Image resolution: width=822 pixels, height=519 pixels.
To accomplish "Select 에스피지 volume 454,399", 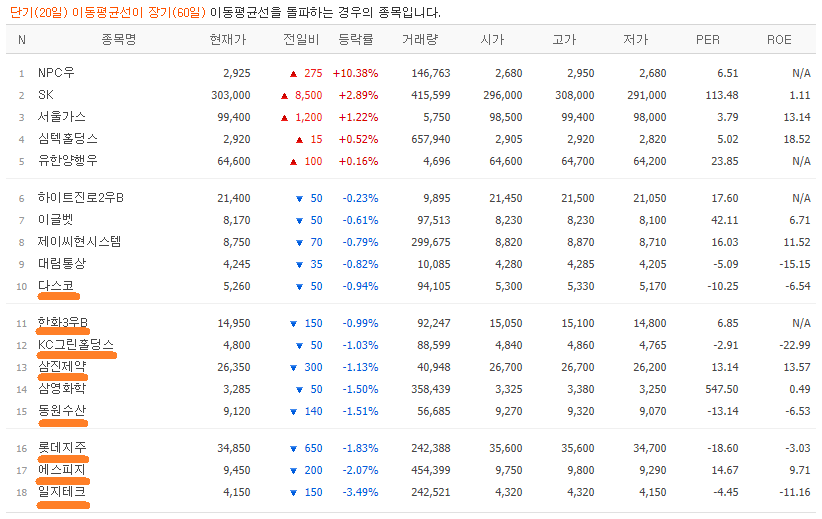I will (431, 471).
